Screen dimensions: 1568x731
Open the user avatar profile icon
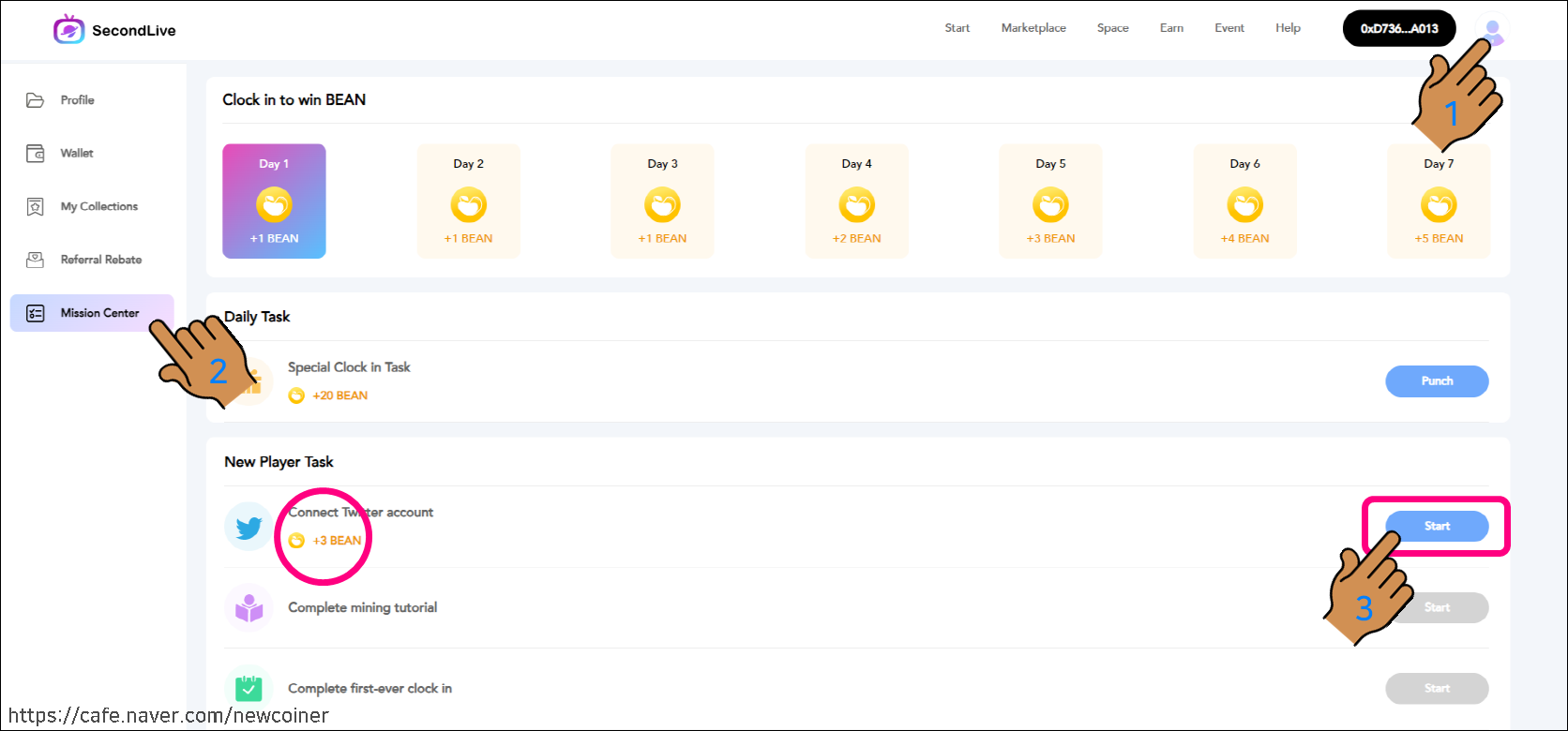coord(1492,30)
